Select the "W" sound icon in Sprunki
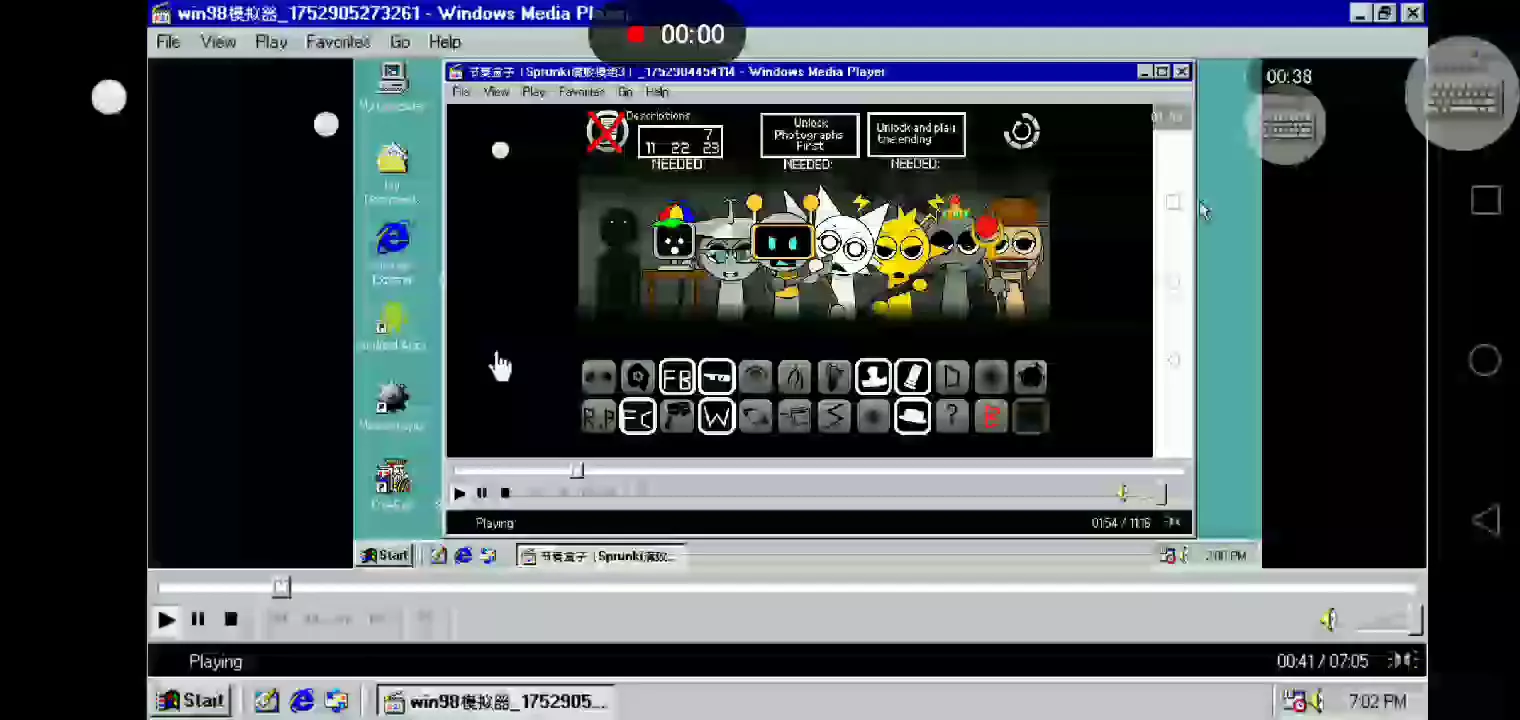Screen dimensions: 1520x720 coord(716,417)
